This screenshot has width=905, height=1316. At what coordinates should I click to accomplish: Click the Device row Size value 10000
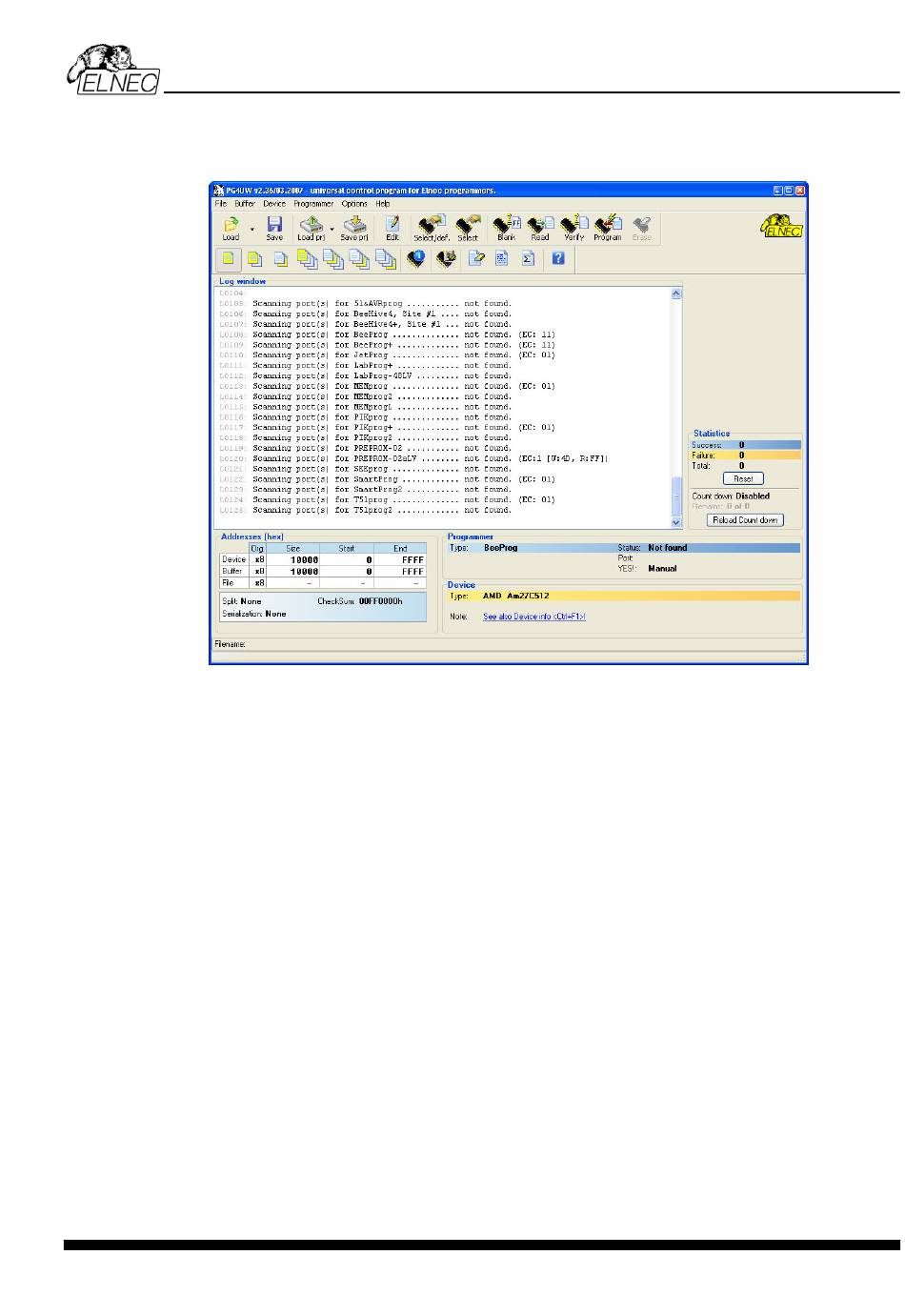point(304,560)
